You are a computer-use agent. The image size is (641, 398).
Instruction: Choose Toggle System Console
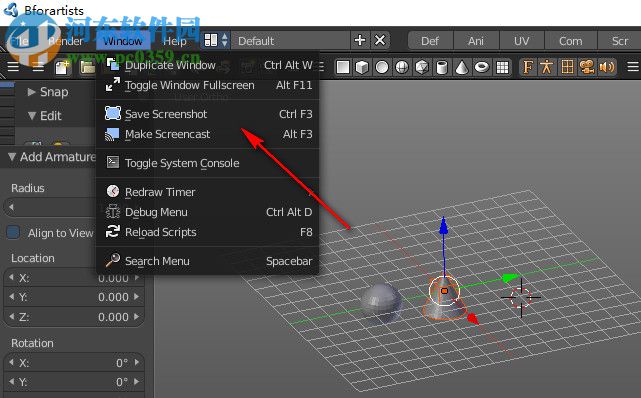208,163
